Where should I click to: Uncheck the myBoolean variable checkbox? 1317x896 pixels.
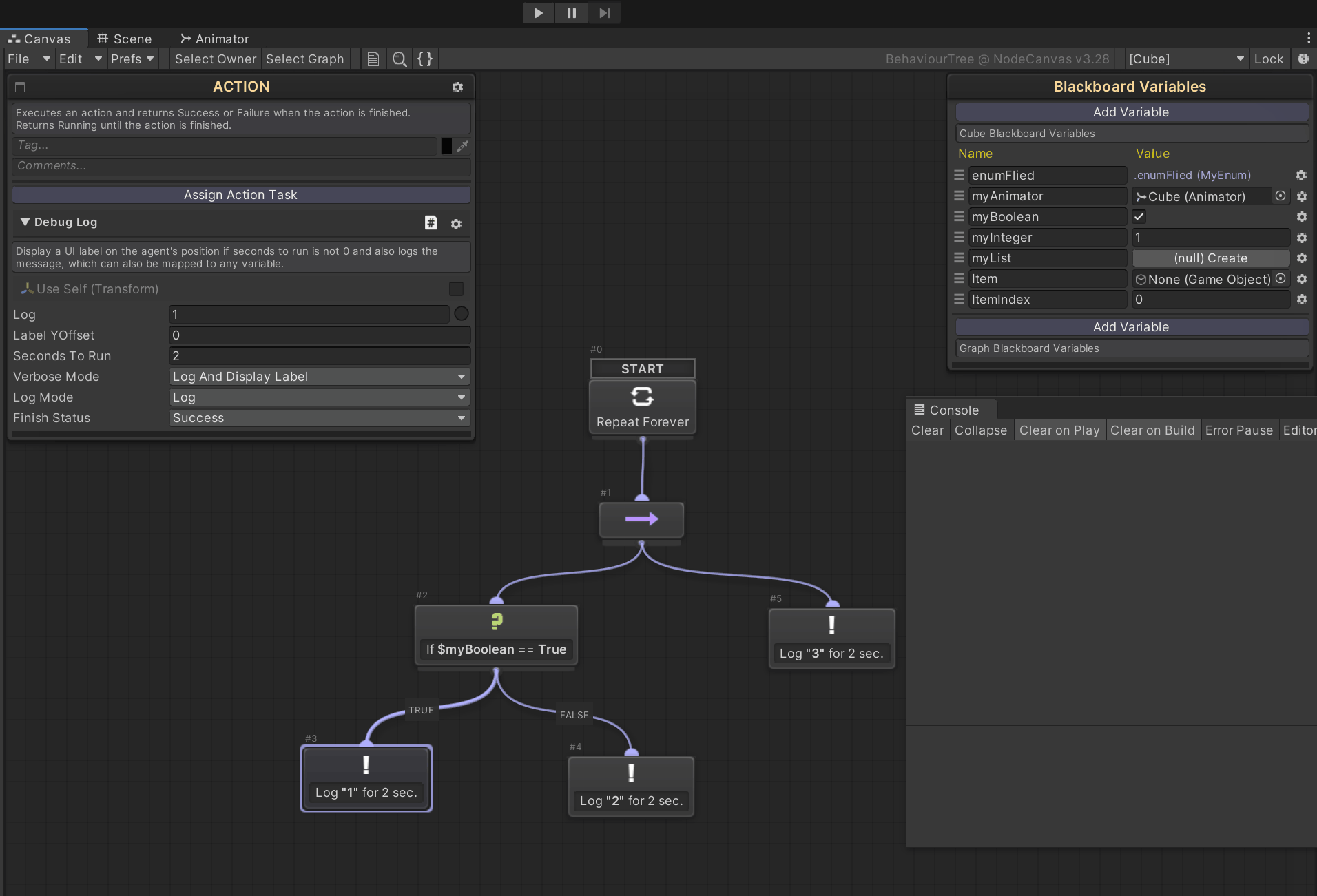(x=1140, y=216)
